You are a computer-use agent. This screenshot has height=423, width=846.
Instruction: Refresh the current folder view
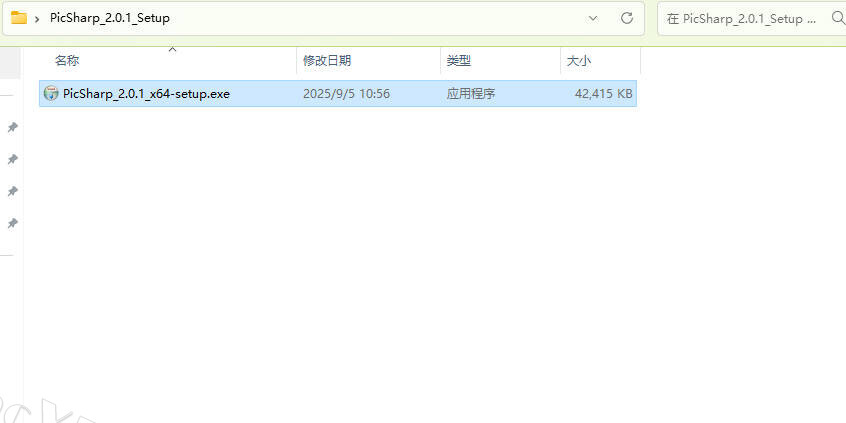tap(626, 18)
